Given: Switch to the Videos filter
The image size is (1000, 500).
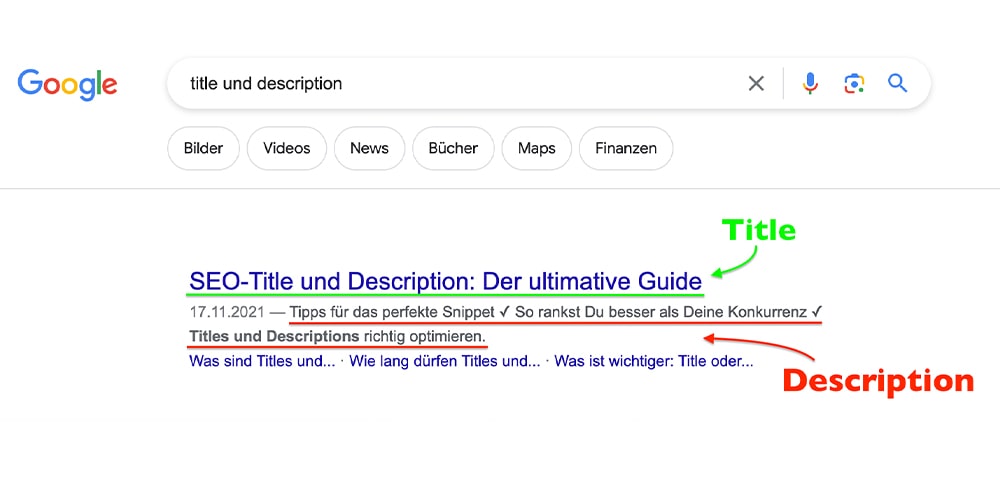Looking at the screenshot, I should 287,149.
